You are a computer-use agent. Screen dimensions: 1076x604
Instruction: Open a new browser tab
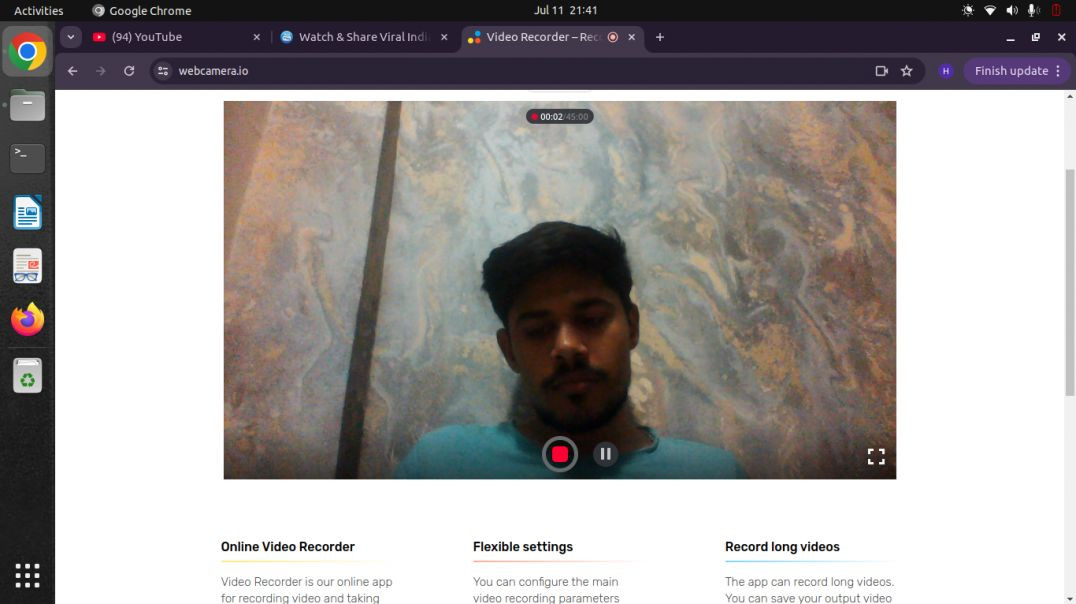(x=659, y=37)
